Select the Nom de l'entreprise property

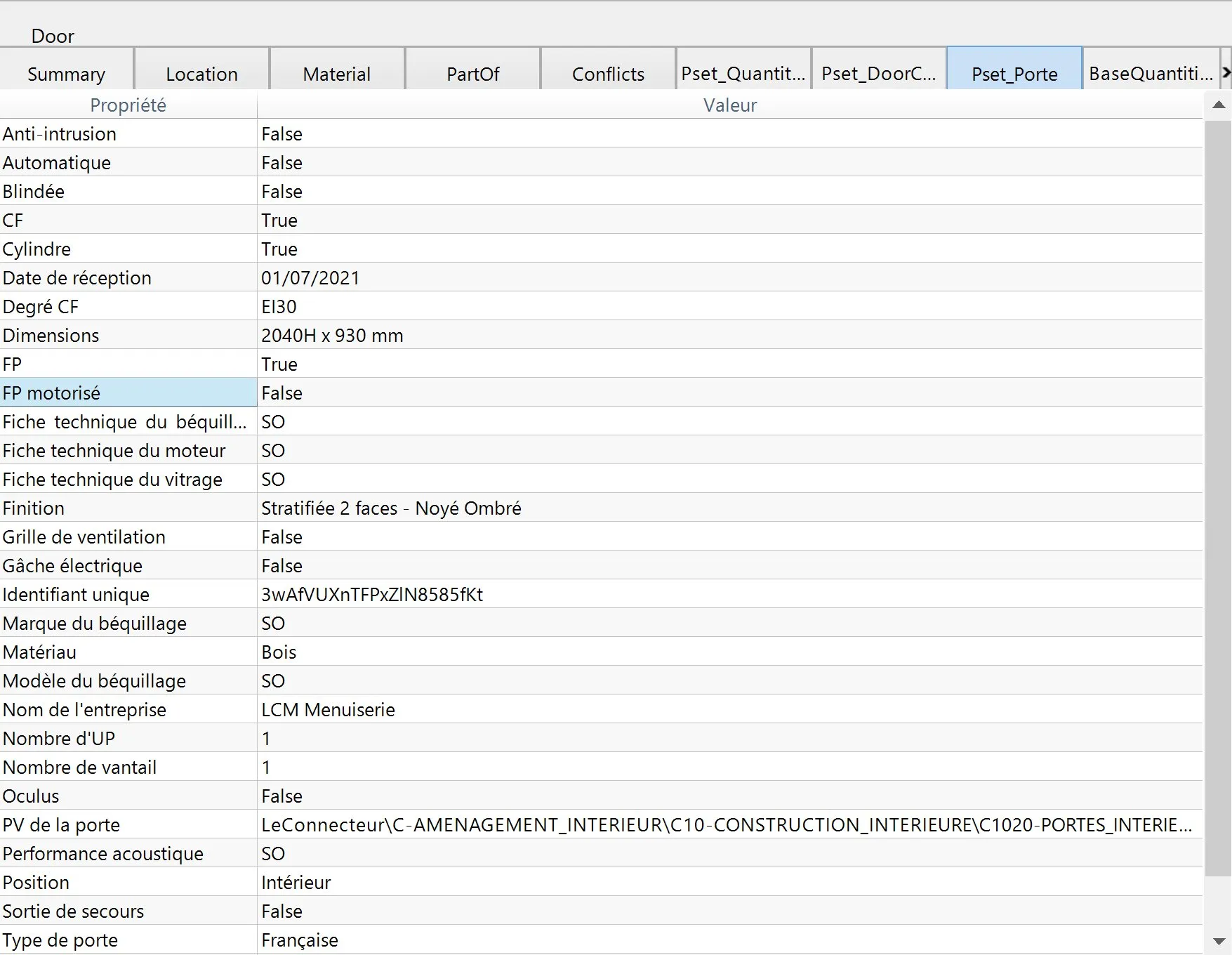(128, 709)
